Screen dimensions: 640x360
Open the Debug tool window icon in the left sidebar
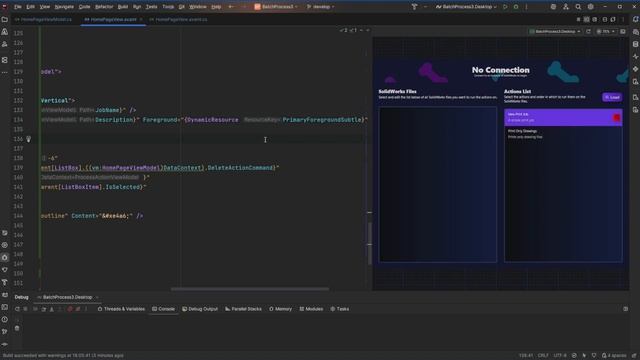click(x=5, y=258)
